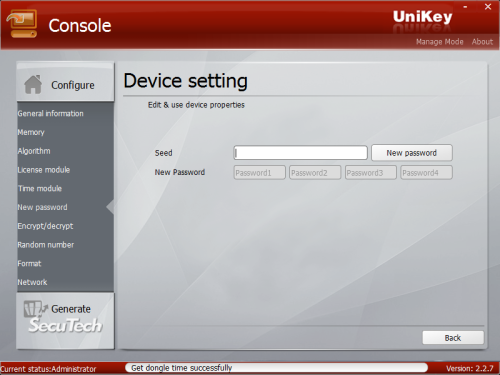500x375 pixels.
Task: Click the 'Version: 2.2.7' label
Action: click(x=470, y=368)
